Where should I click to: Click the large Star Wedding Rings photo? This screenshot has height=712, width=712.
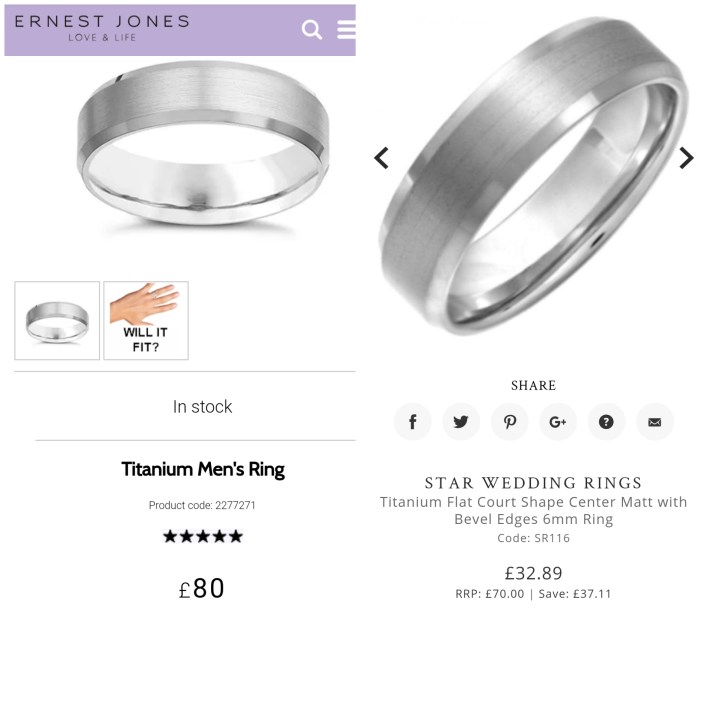[534, 176]
